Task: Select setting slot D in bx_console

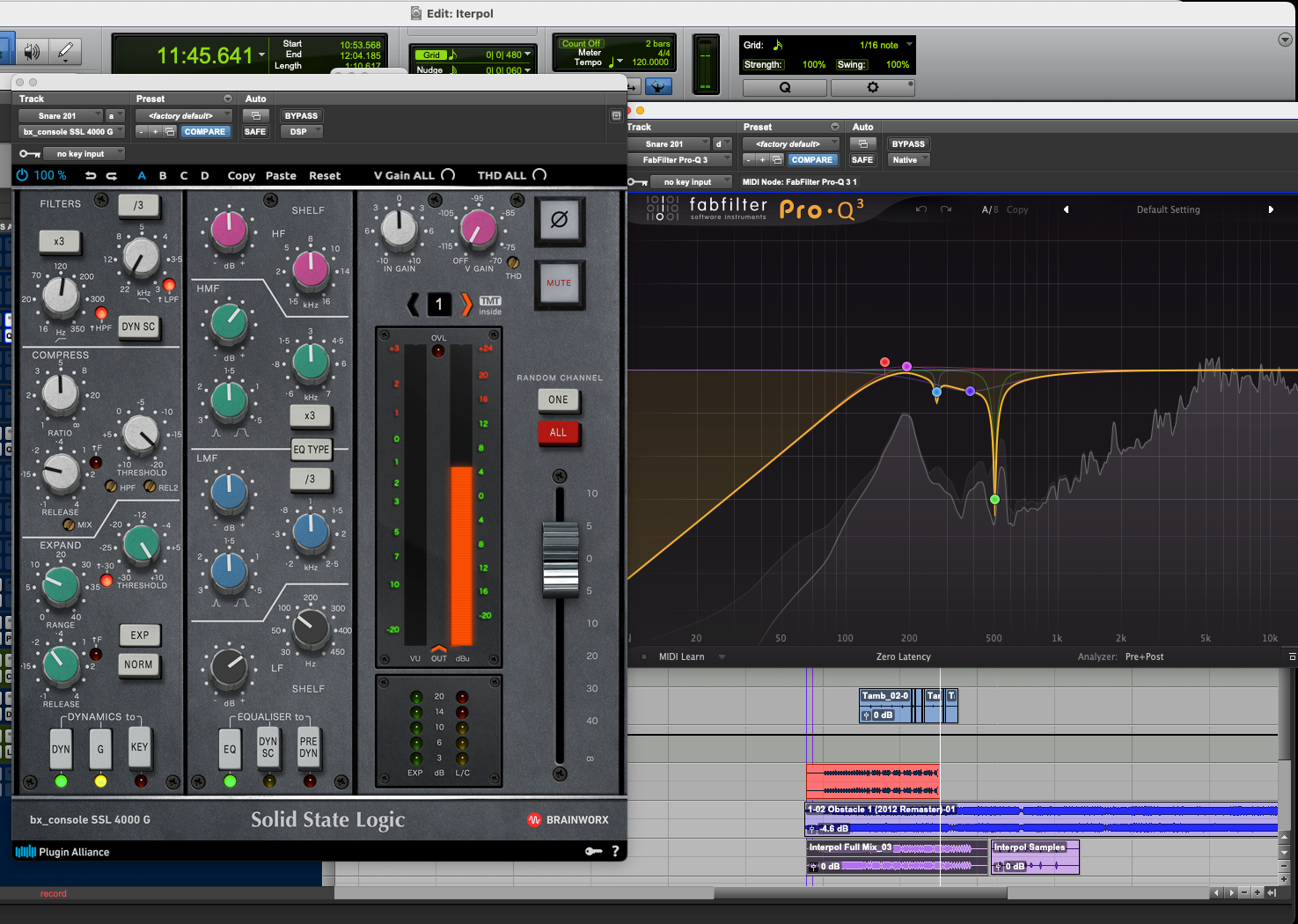Action: click(205, 176)
